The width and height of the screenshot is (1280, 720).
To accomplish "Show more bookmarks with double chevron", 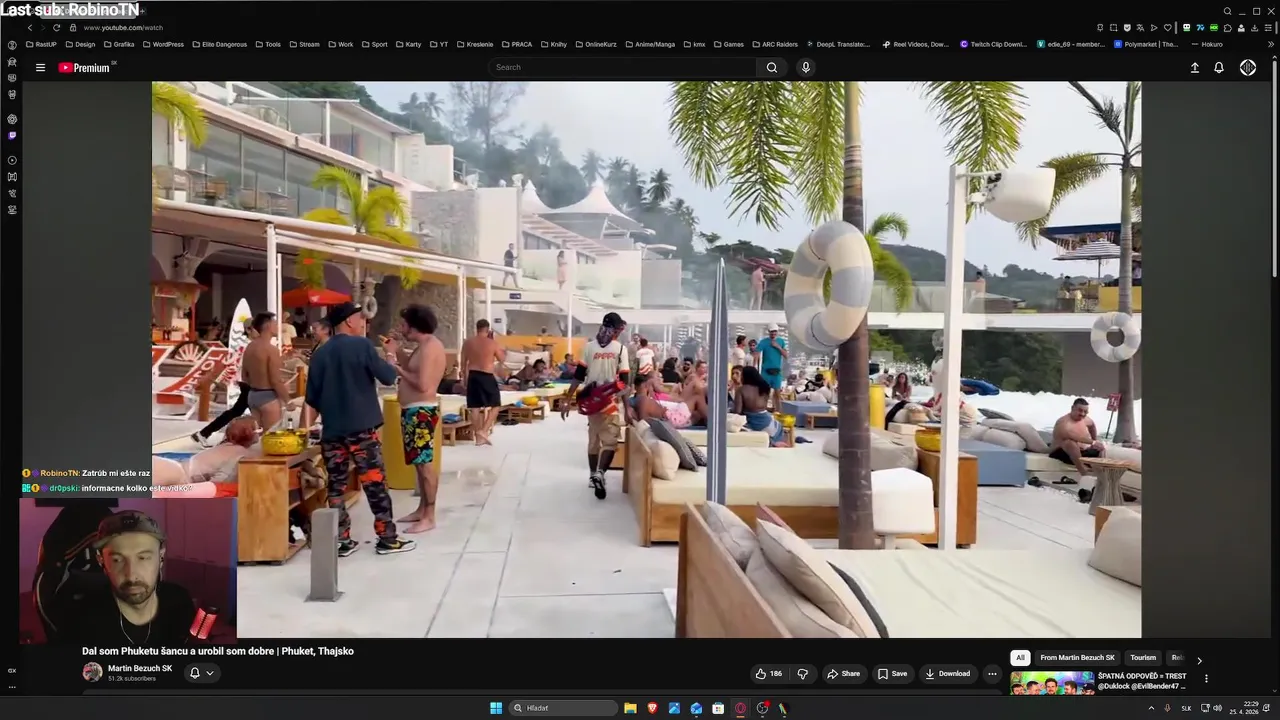I will click(1272, 44).
